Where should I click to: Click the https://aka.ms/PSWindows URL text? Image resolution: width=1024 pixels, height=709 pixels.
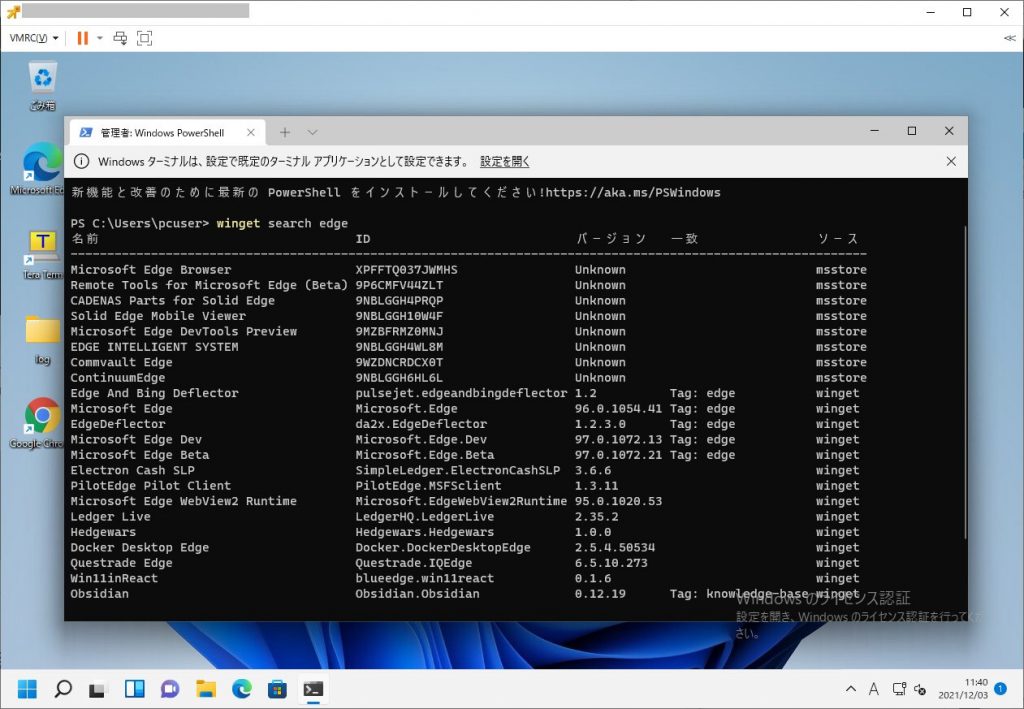coord(633,193)
